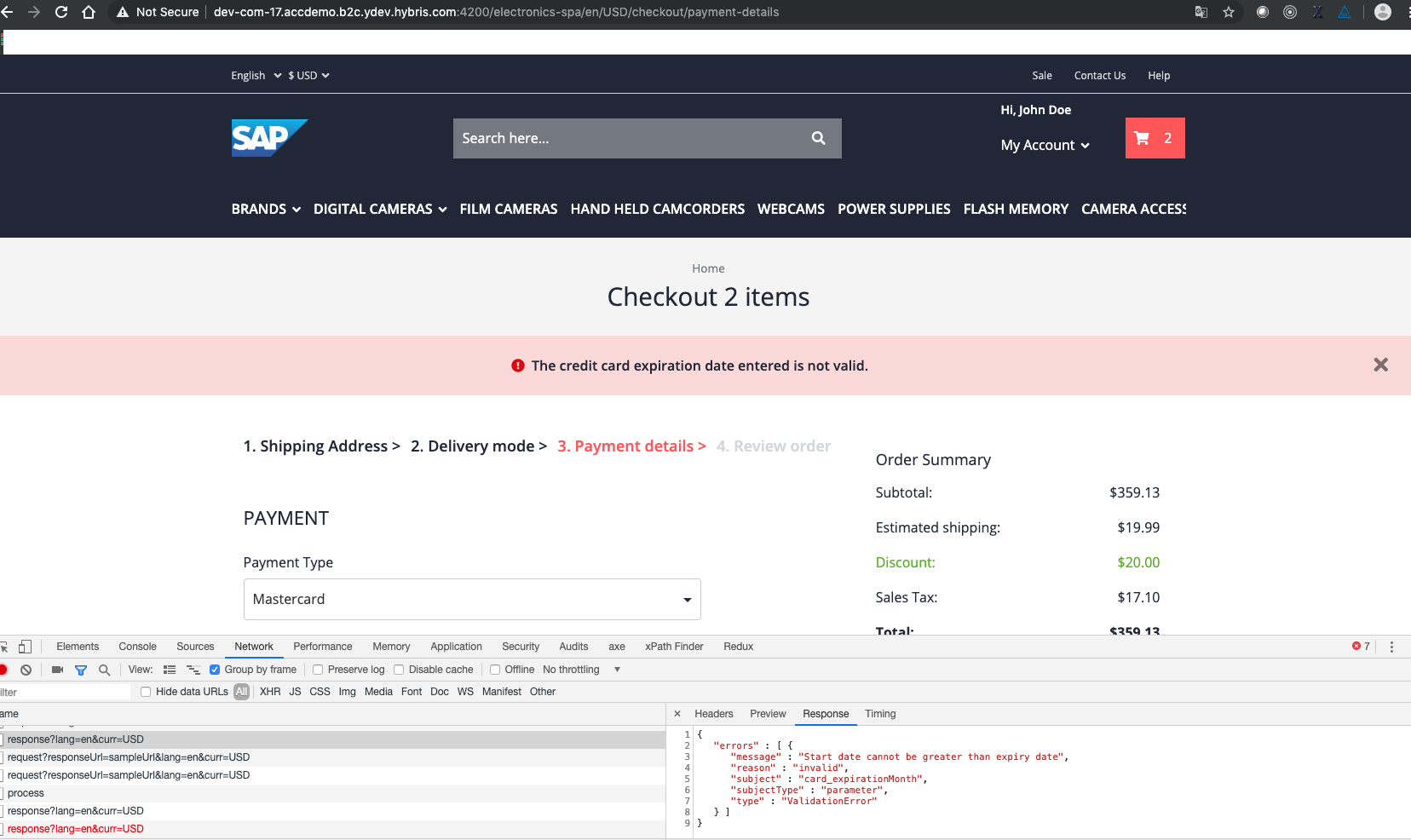Screen dimensions: 1411x840
Task: Filter requests by XHR
Action: click(x=270, y=692)
